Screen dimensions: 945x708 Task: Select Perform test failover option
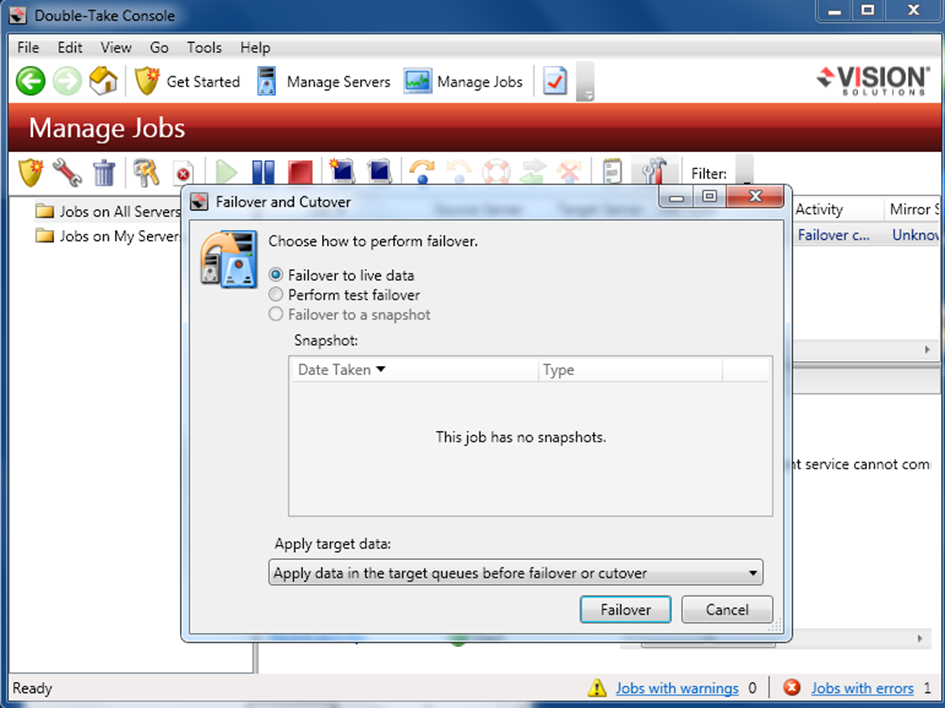345,295
